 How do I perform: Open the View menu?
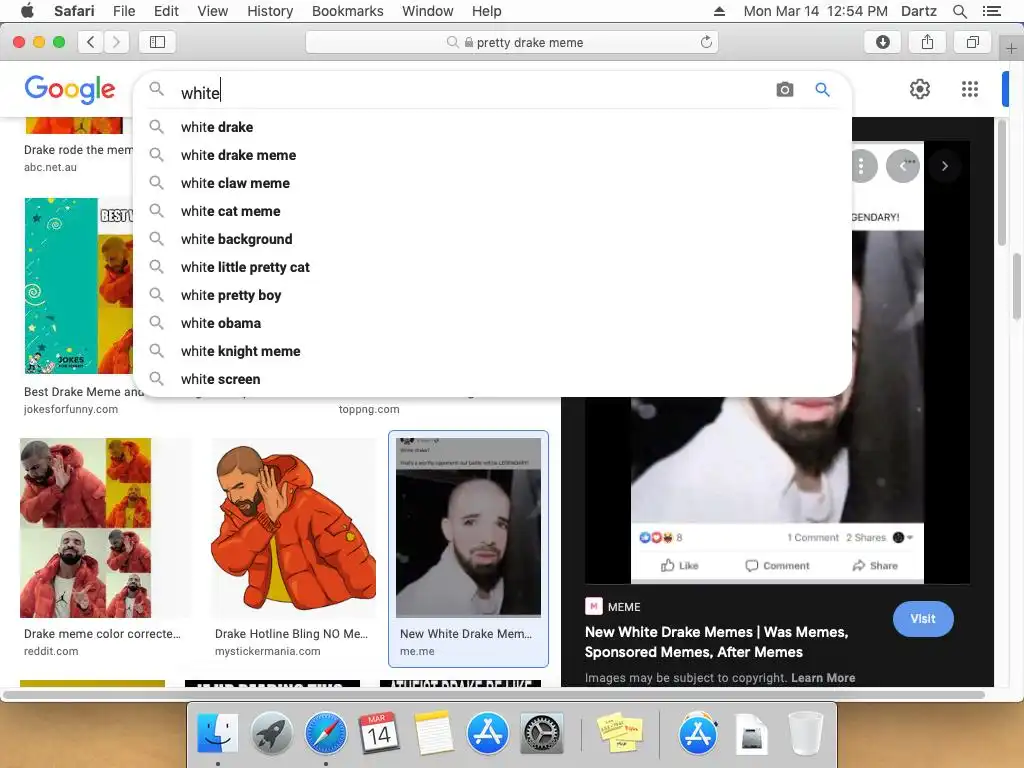[x=213, y=11]
